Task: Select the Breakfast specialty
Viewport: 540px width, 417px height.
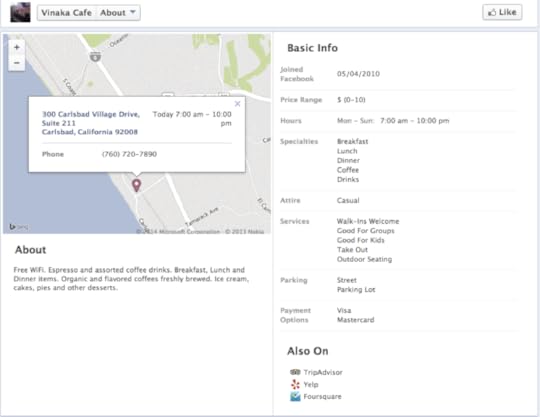Action: [352, 142]
